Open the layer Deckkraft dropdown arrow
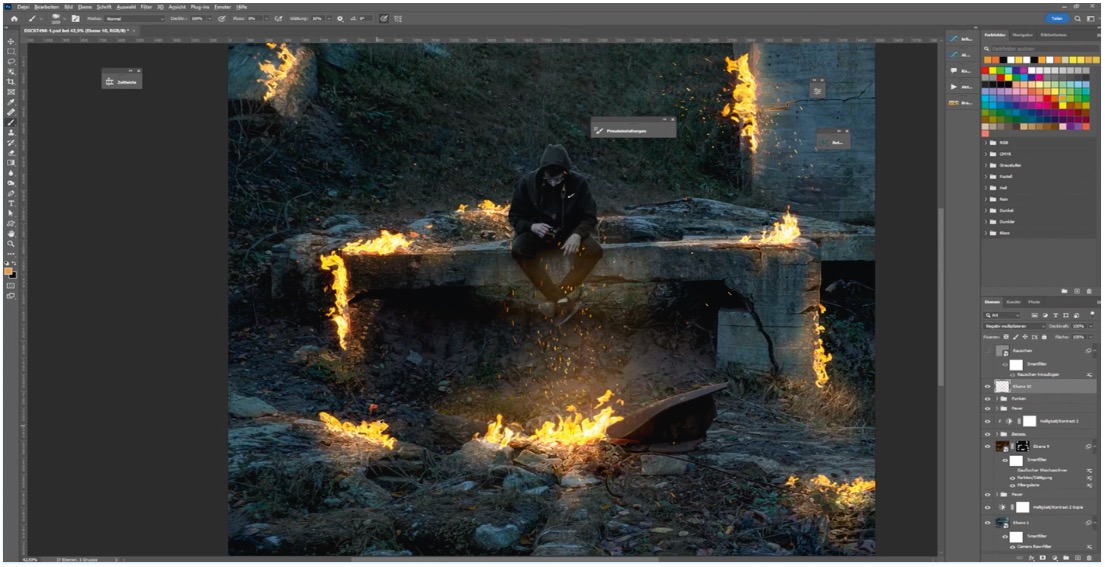This screenshot has height=567, width=1105. [1090, 326]
